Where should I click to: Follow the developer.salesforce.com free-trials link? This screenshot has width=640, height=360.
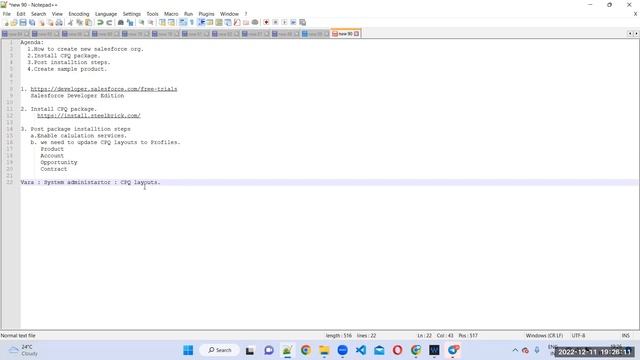104,89
